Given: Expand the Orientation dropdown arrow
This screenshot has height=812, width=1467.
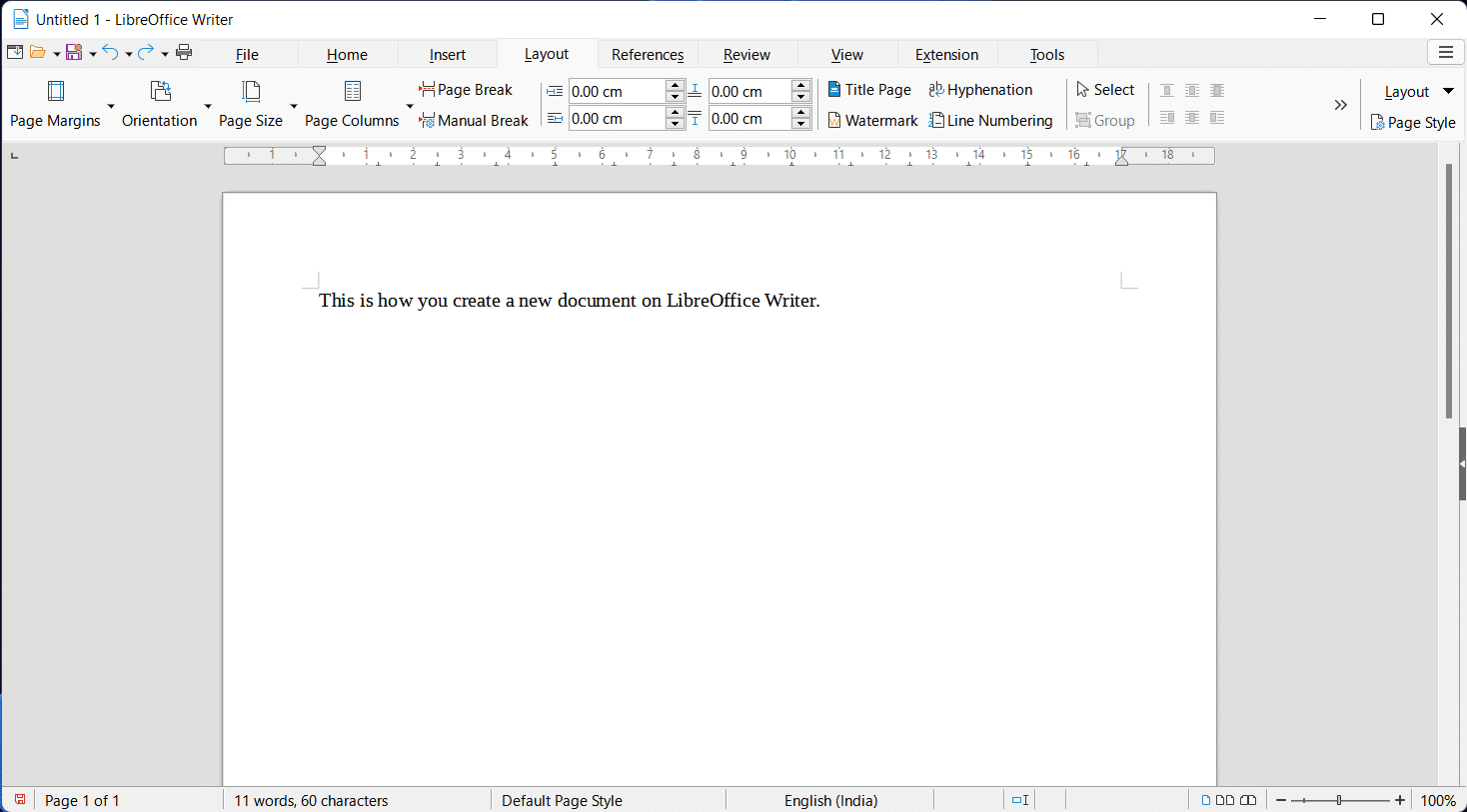Looking at the screenshot, I should click(x=208, y=106).
